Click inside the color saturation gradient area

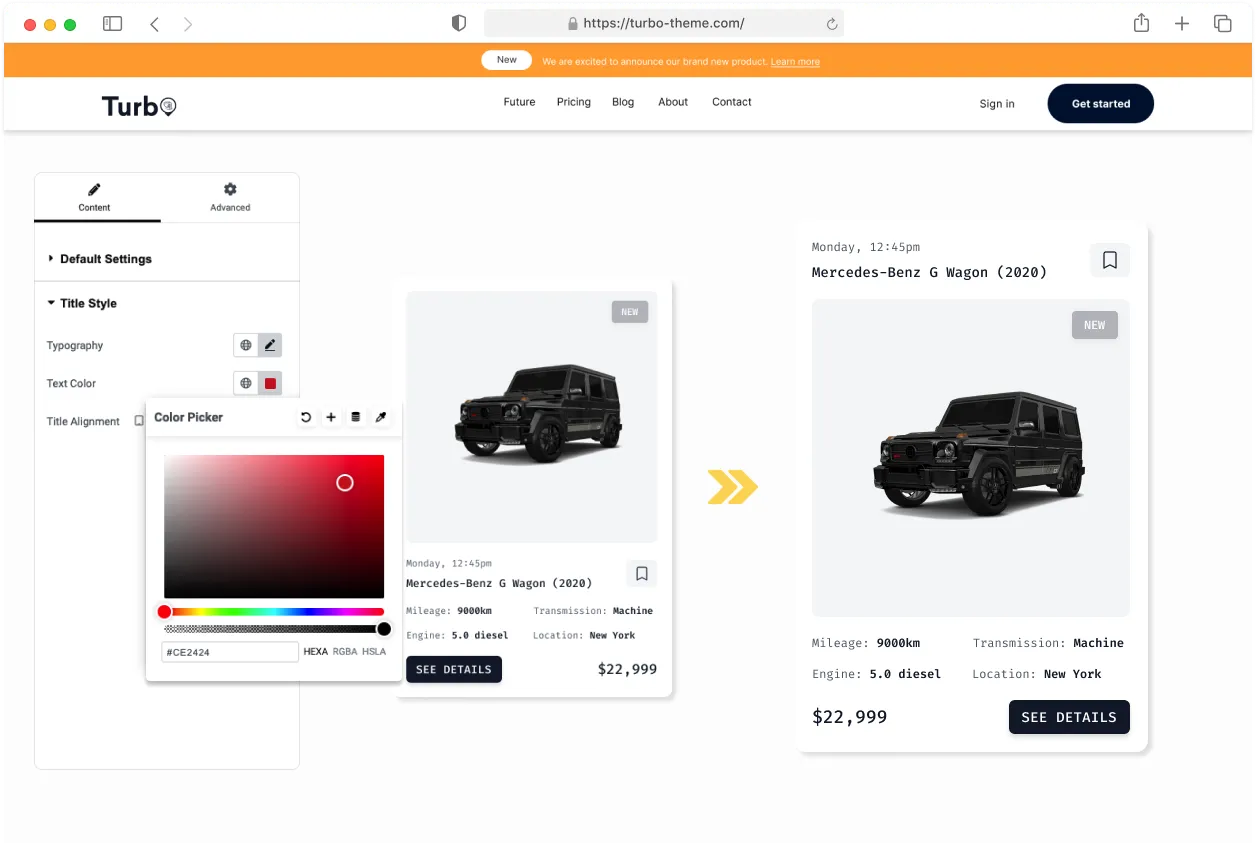click(x=274, y=526)
